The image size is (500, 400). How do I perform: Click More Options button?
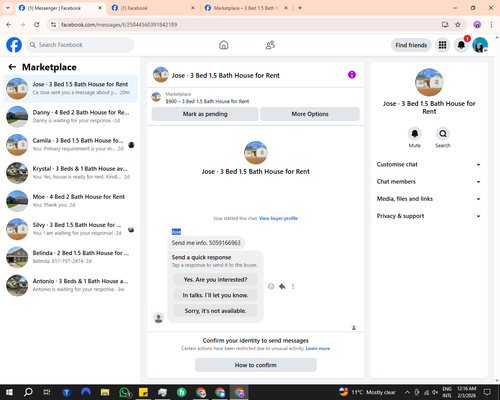[x=310, y=114]
